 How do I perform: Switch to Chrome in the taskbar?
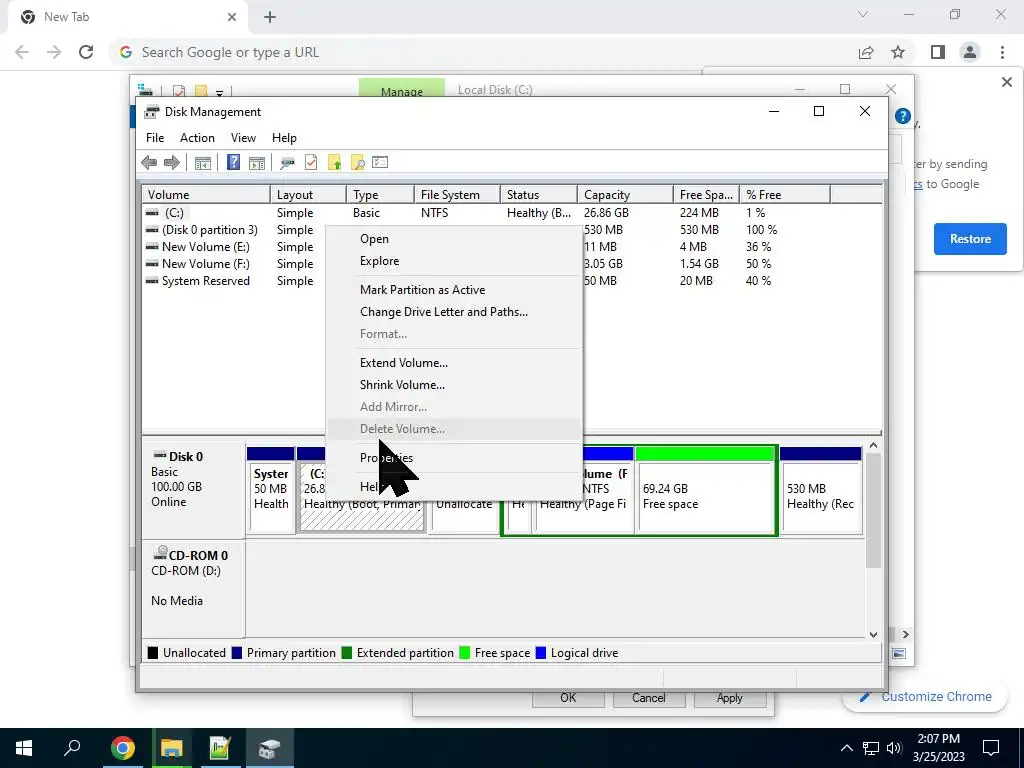[x=123, y=748]
